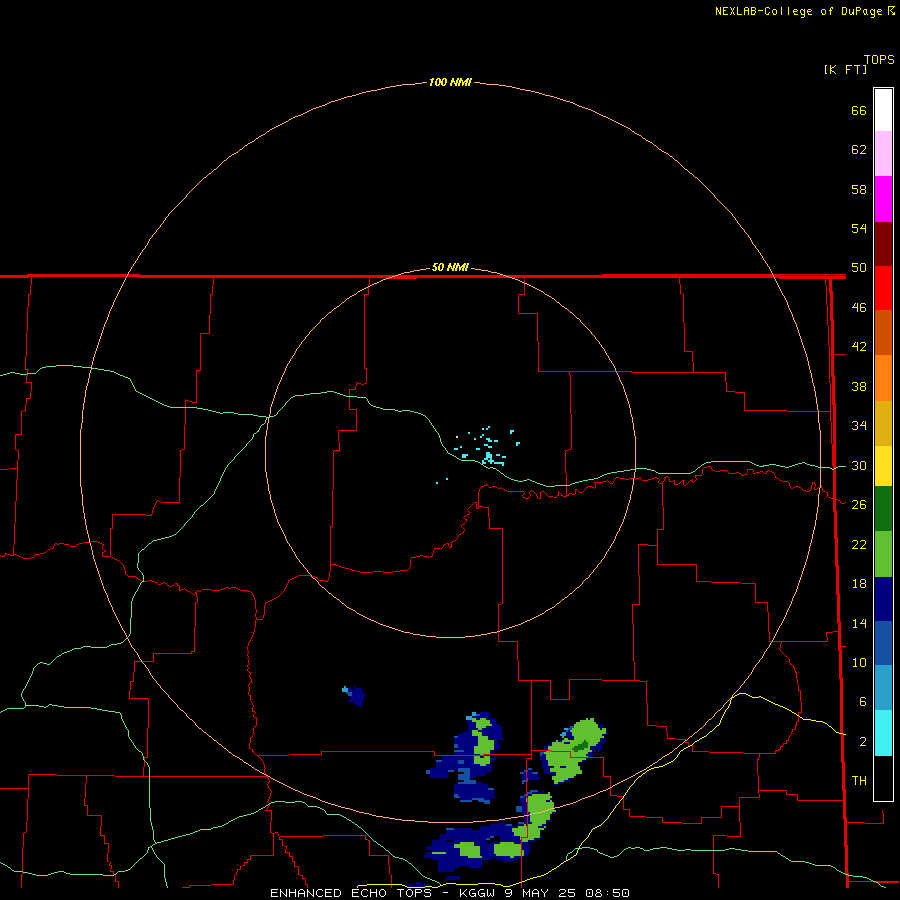Click the white swatch in the tops legend
The height and width of the screenshot is (900, 900).
[x=883, y=110]
